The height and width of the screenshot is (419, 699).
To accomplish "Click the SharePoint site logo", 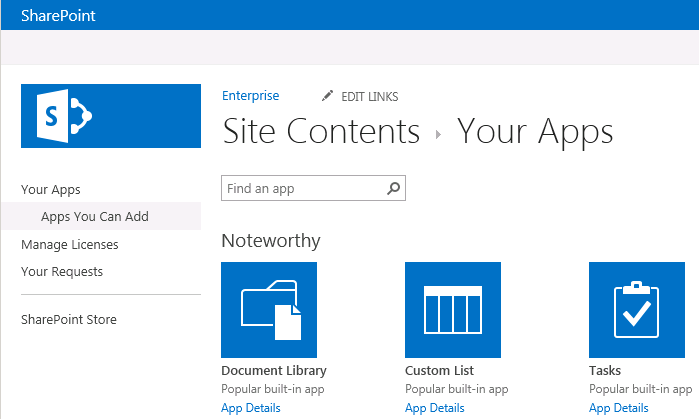I will (110, 116).
